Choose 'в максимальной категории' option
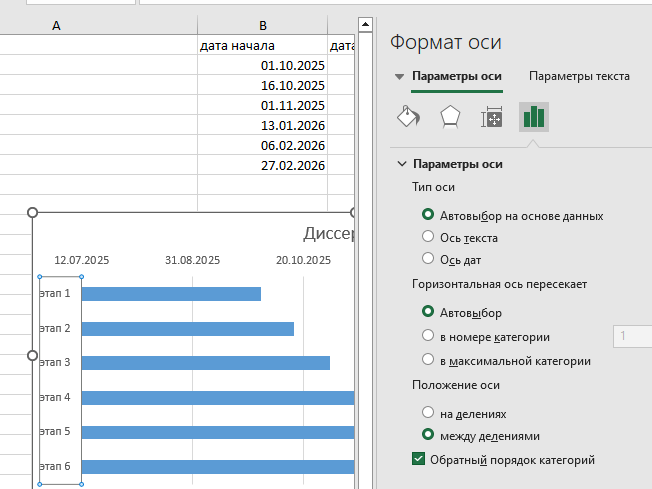Screen dimensions: 652x489 (x=428, y=361)
